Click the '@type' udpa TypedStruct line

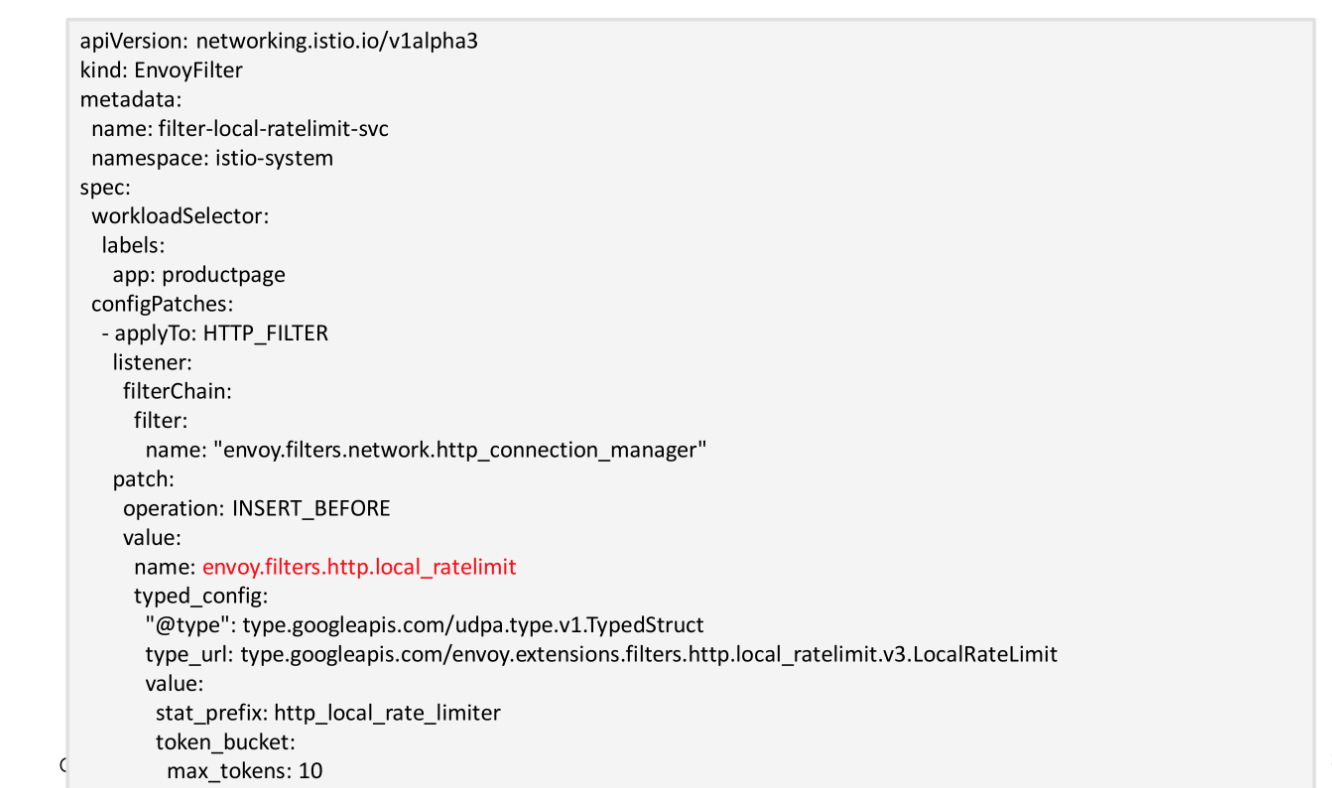424,625
